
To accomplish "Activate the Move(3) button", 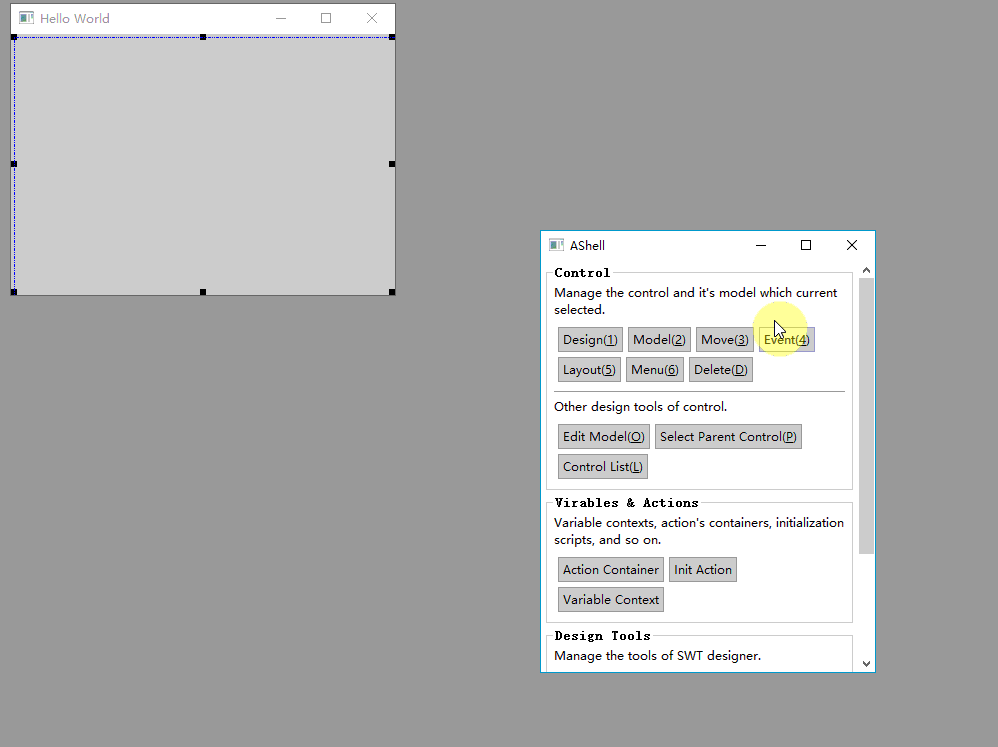I will point(724,340).
